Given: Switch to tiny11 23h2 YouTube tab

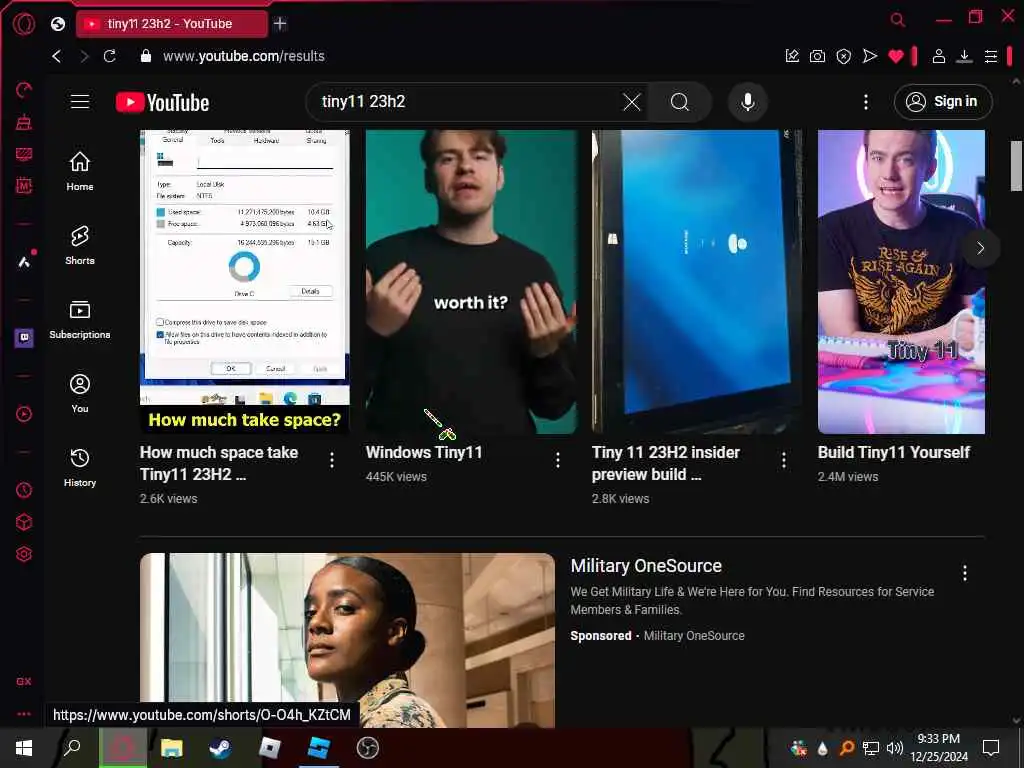Looking at the screenshot, I should (171, 24).
